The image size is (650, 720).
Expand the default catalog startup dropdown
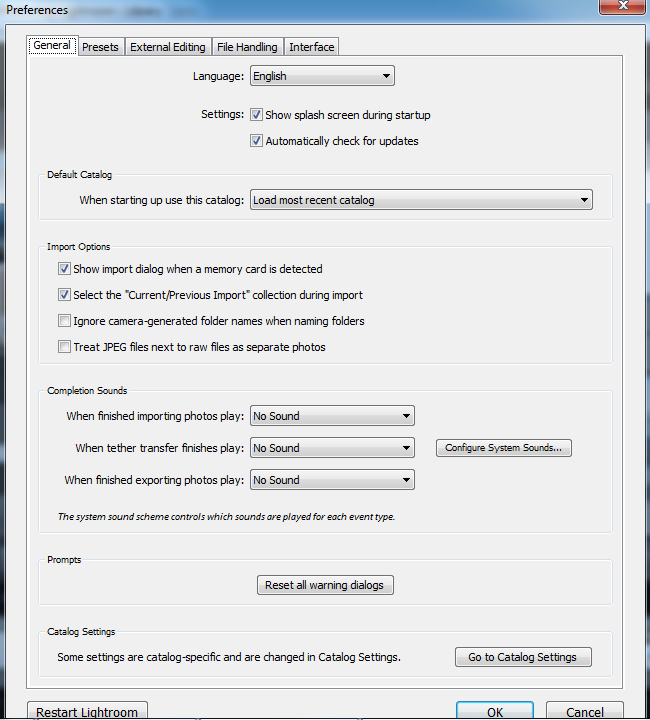pyautogui.click(x=420, y=200)
